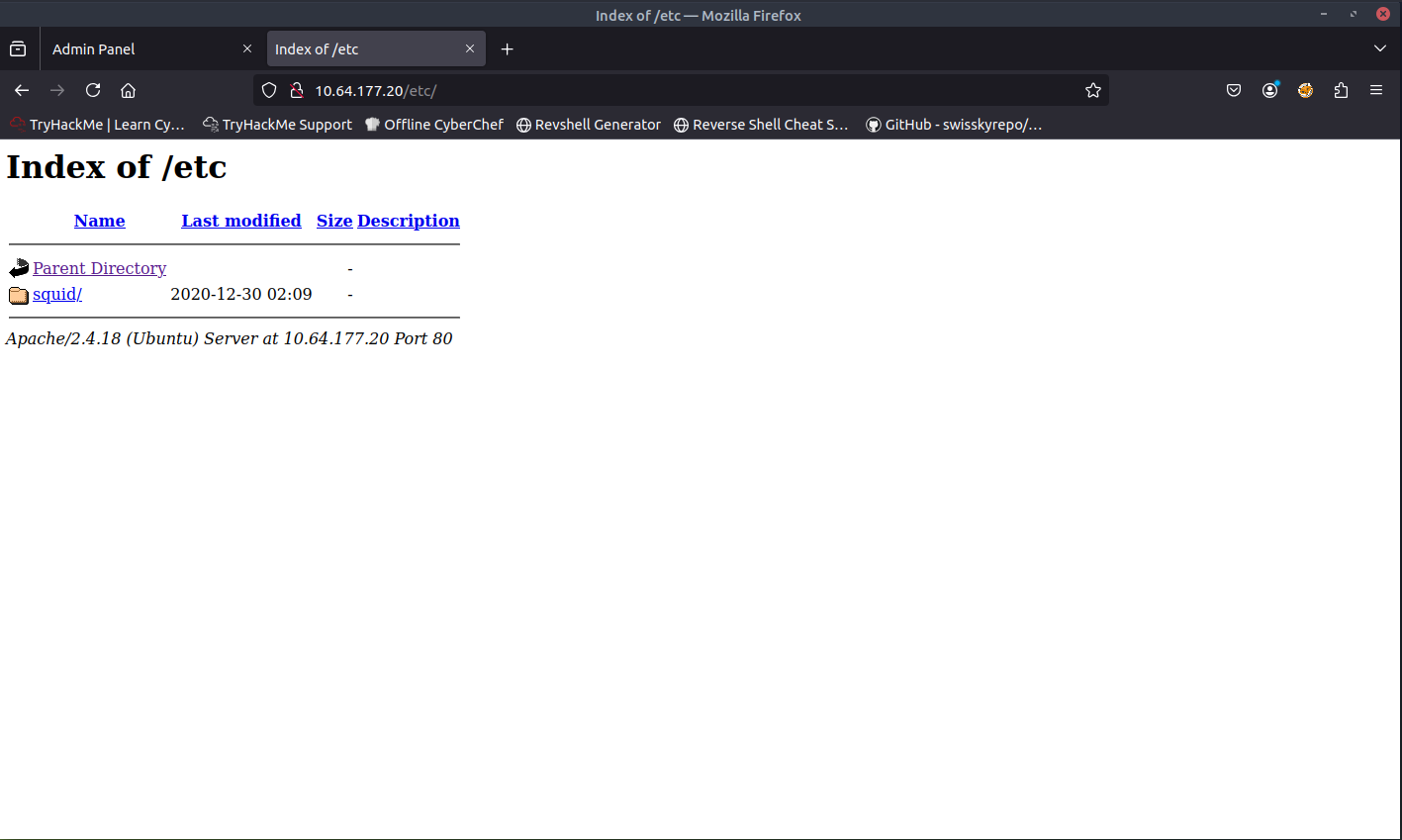This screenshot has width=1402, height=840.
Task: Click the shield tracking protection icon
Action: point(269,90)
